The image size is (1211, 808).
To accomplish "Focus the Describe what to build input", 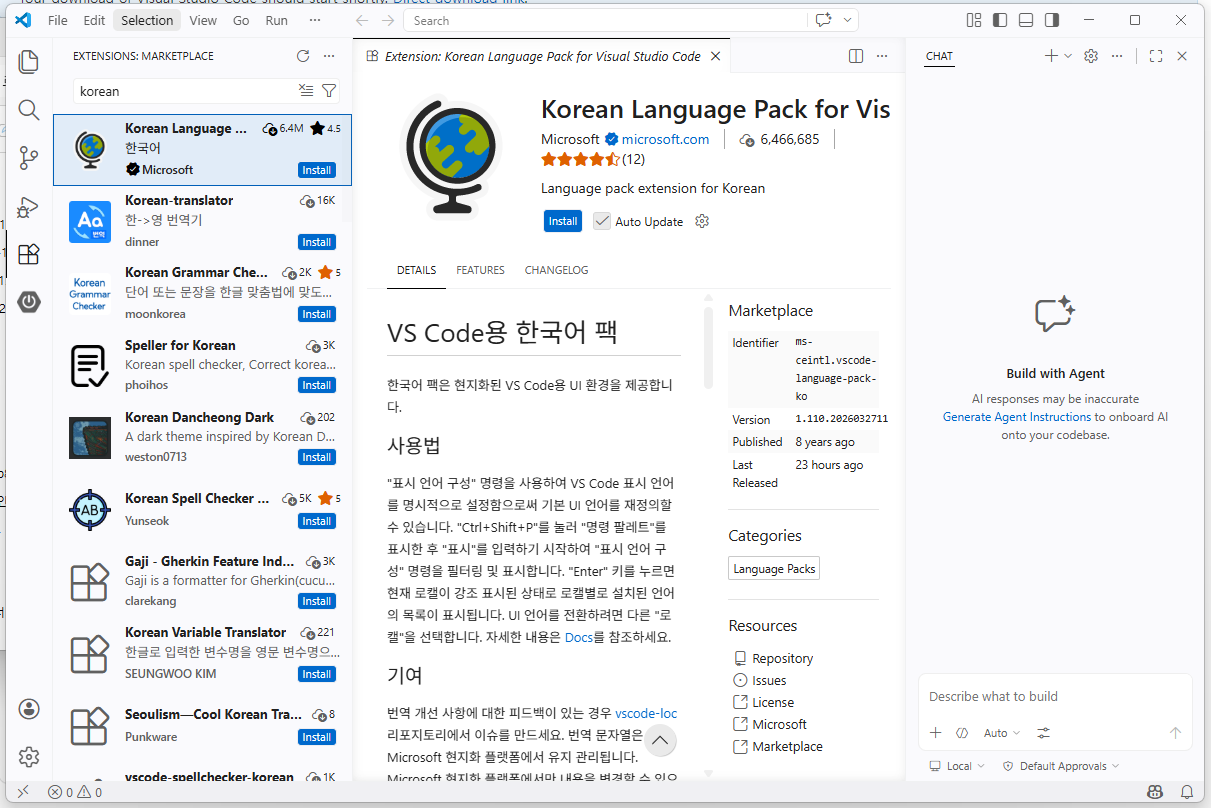I will point(1055,696).
